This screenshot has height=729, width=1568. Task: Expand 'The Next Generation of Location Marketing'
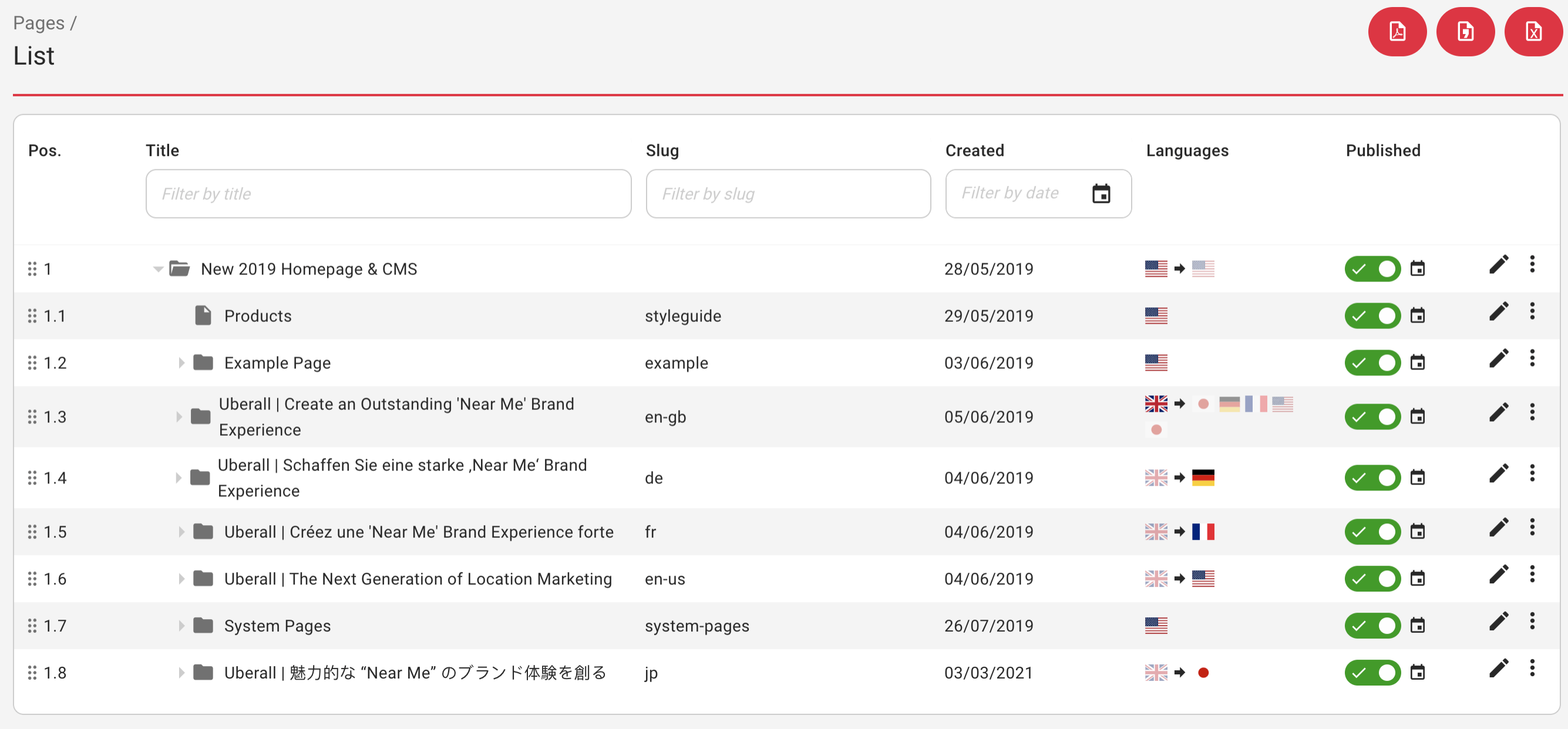[181, 579]
